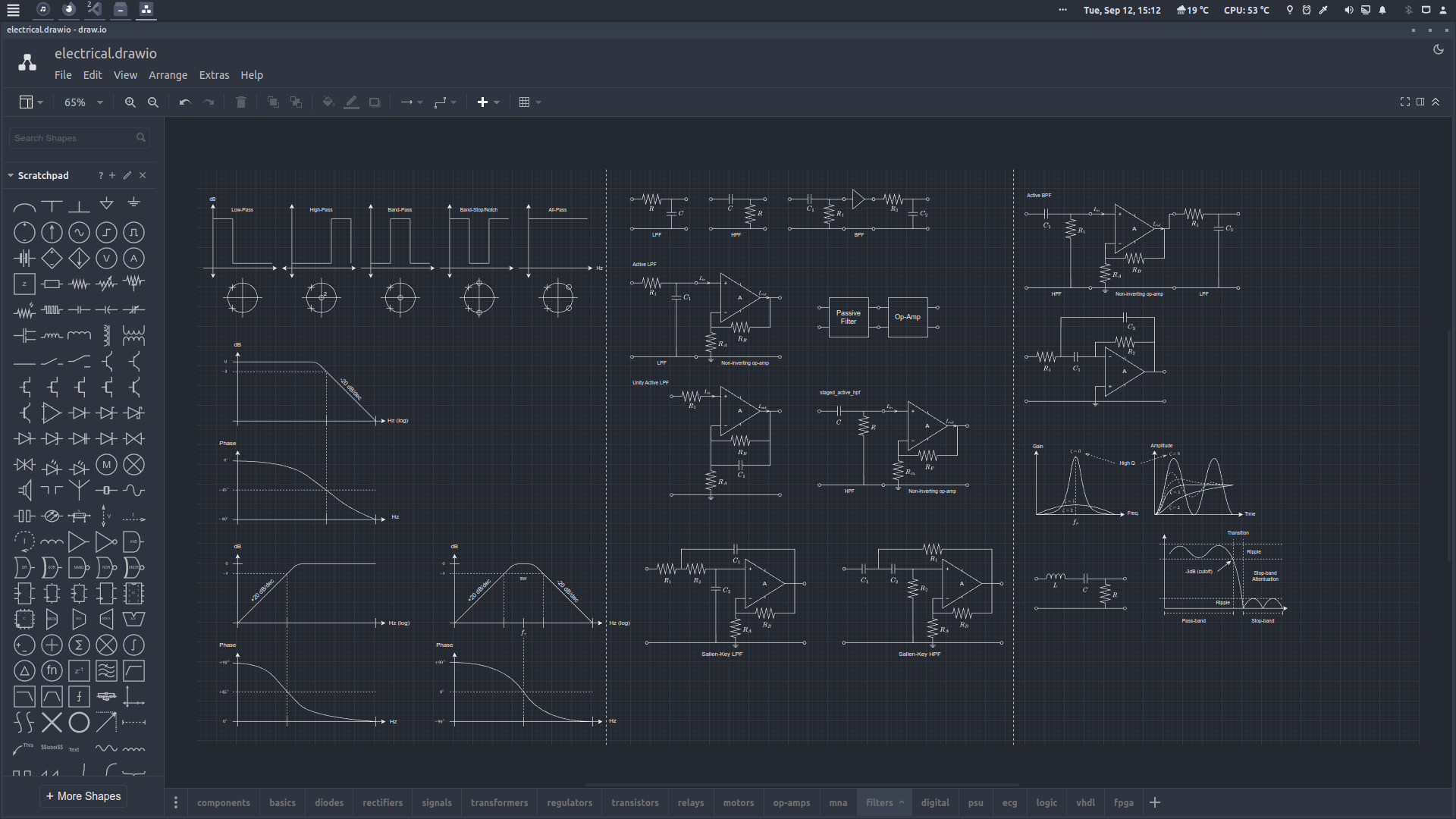Click the Line Color pencil icon

pos(351,102)
